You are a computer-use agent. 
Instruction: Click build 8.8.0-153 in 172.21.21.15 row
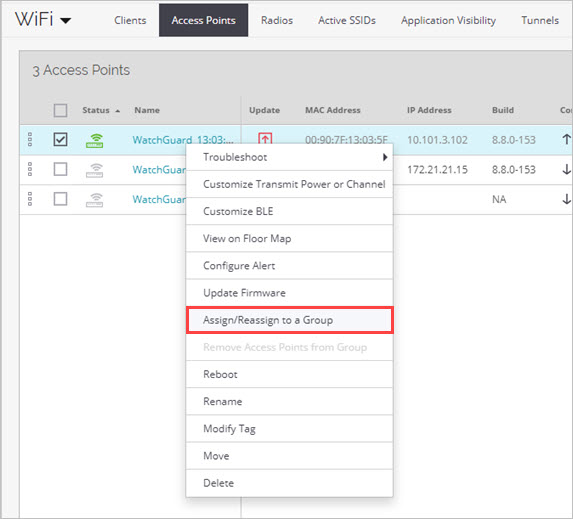point(514,170)
